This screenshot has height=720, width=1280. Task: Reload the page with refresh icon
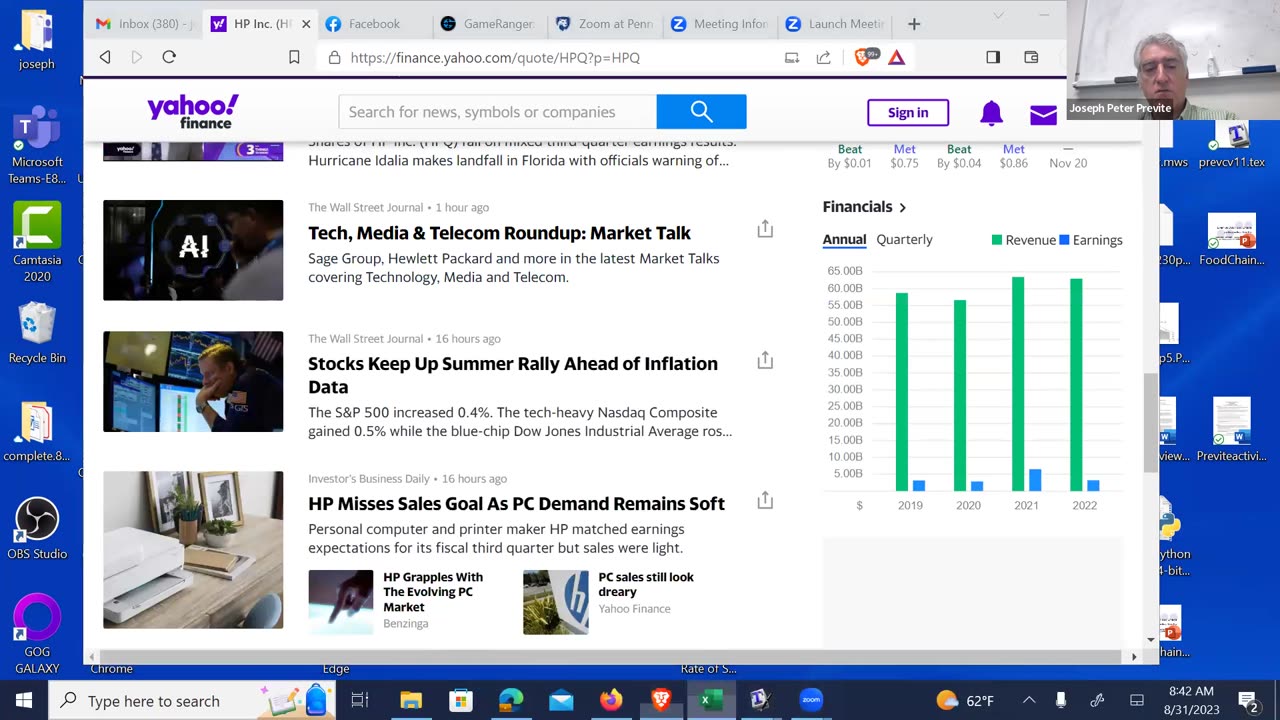click(x=169, y=57)
